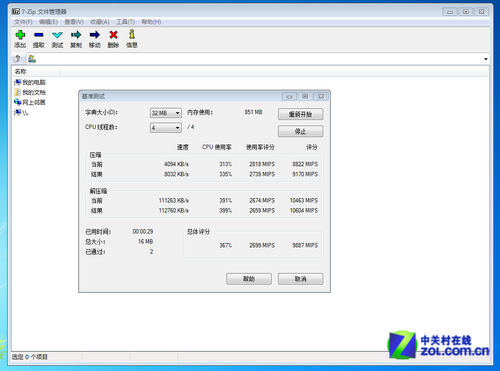Screen dimensions: 500x371
Task: Open the CPU threads count dropdown
Action: 166,128
